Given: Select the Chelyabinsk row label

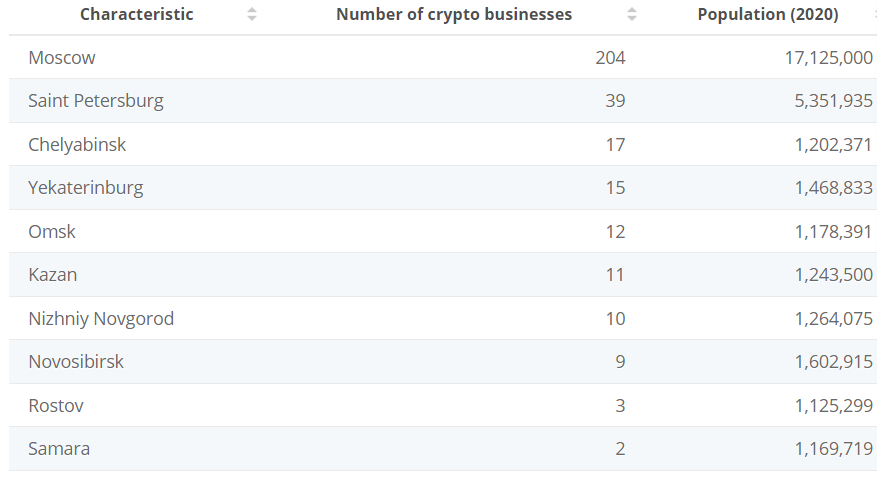Looking at the screenshot, I should pos(77,144).
